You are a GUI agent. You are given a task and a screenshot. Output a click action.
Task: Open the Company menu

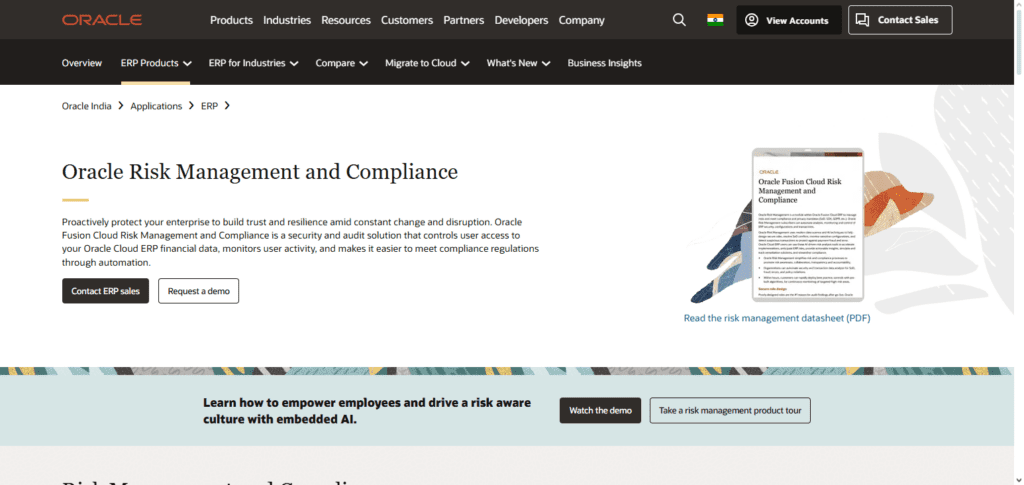(x=581, y=20)
